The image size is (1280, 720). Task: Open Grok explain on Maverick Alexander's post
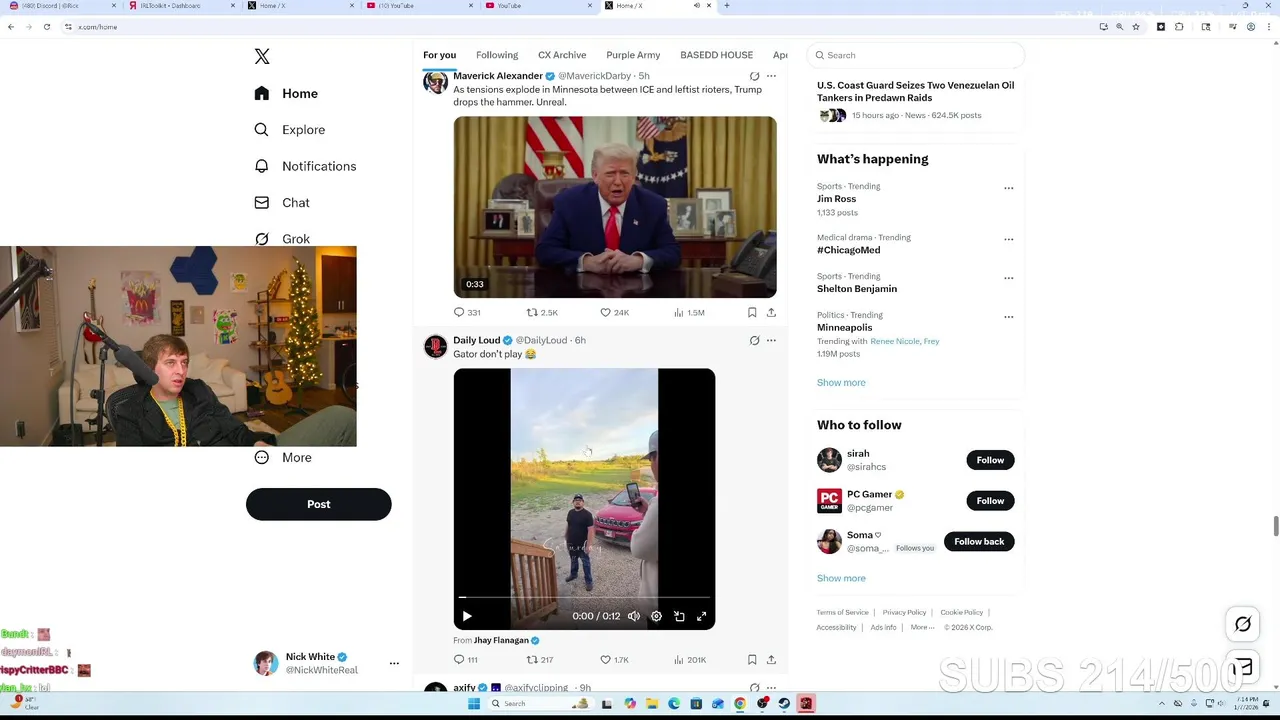(754, 76)
